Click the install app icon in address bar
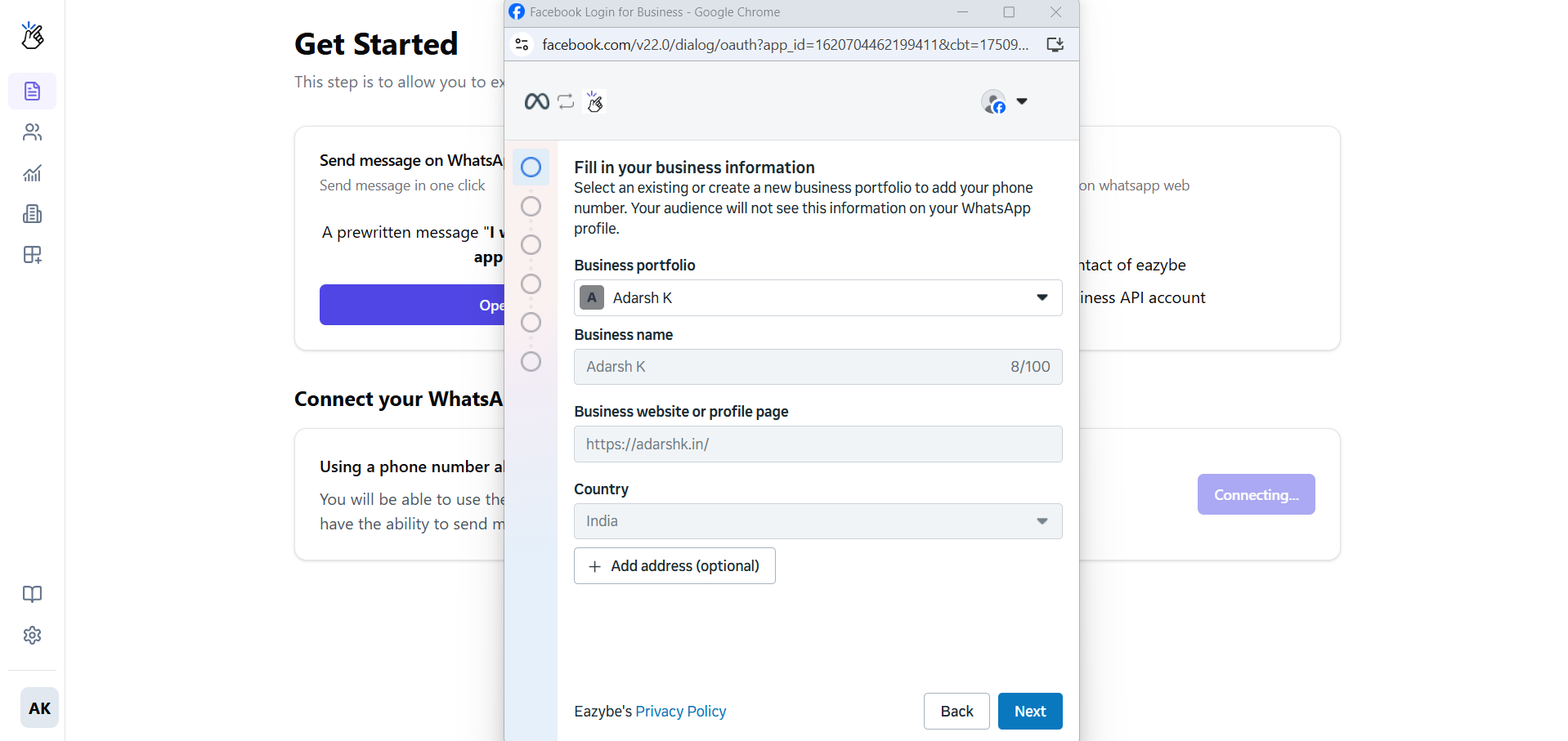Viewport: 1568px width, 741px height. tap(1055, 44)
